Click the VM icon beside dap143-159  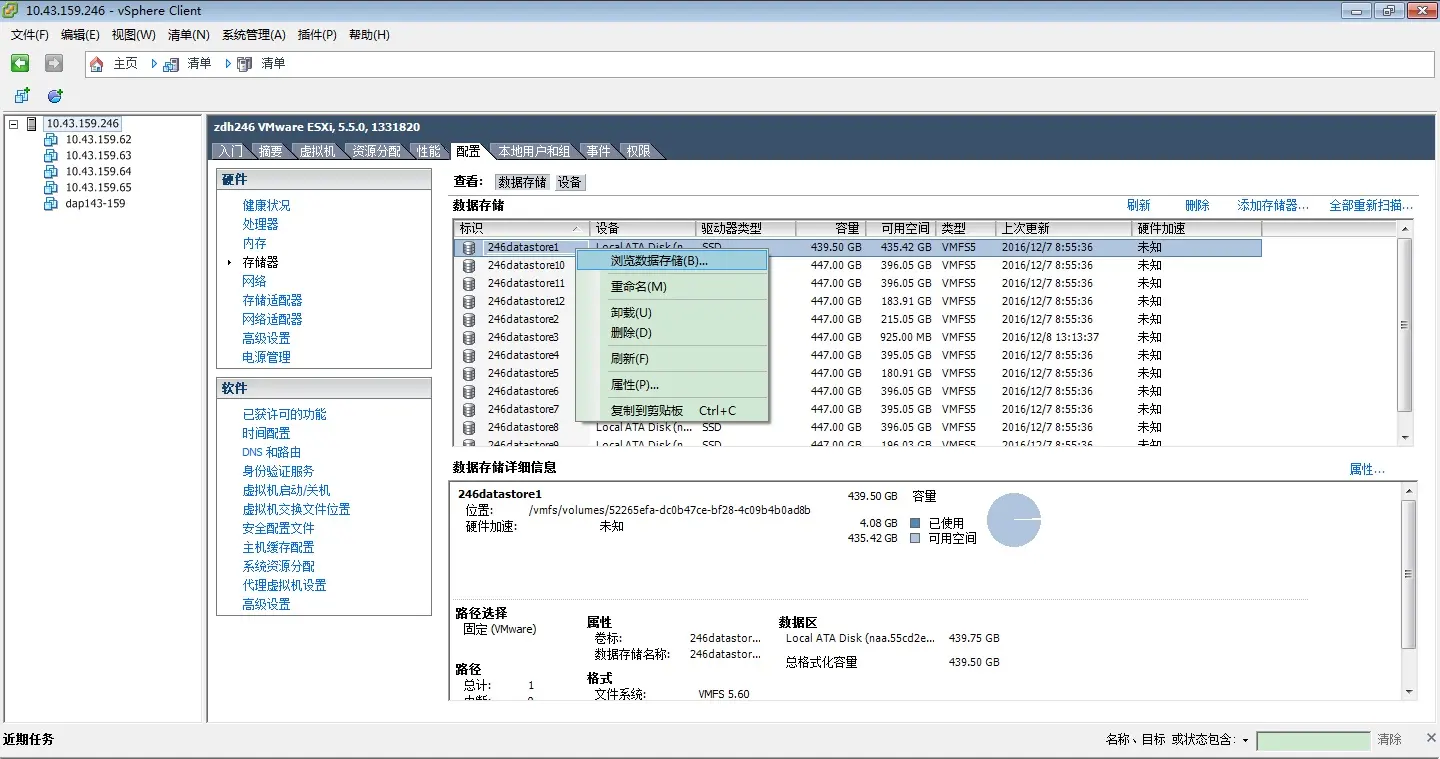pyautogui.click(x=51, y=204)
